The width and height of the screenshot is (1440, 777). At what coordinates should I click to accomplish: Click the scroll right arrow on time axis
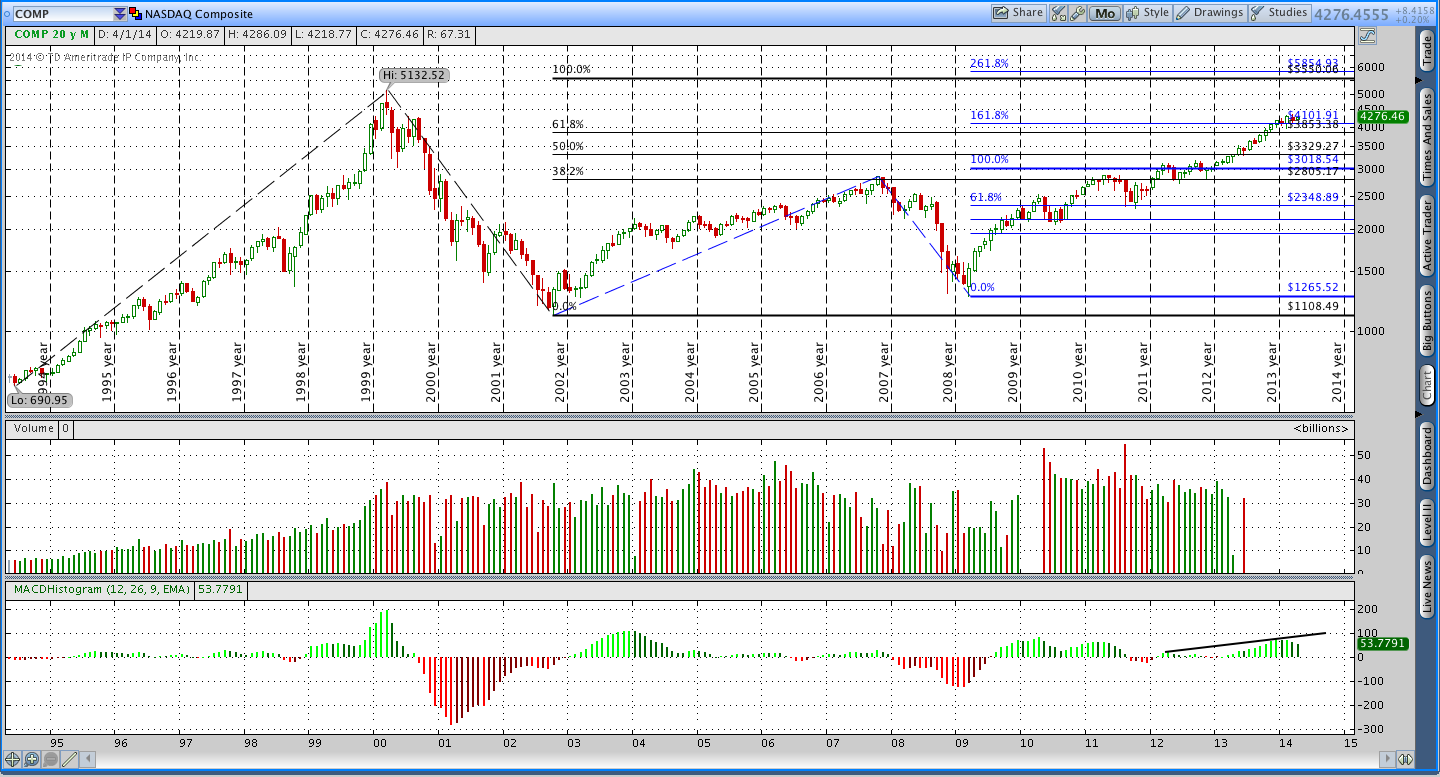[x=1385, y=759]
